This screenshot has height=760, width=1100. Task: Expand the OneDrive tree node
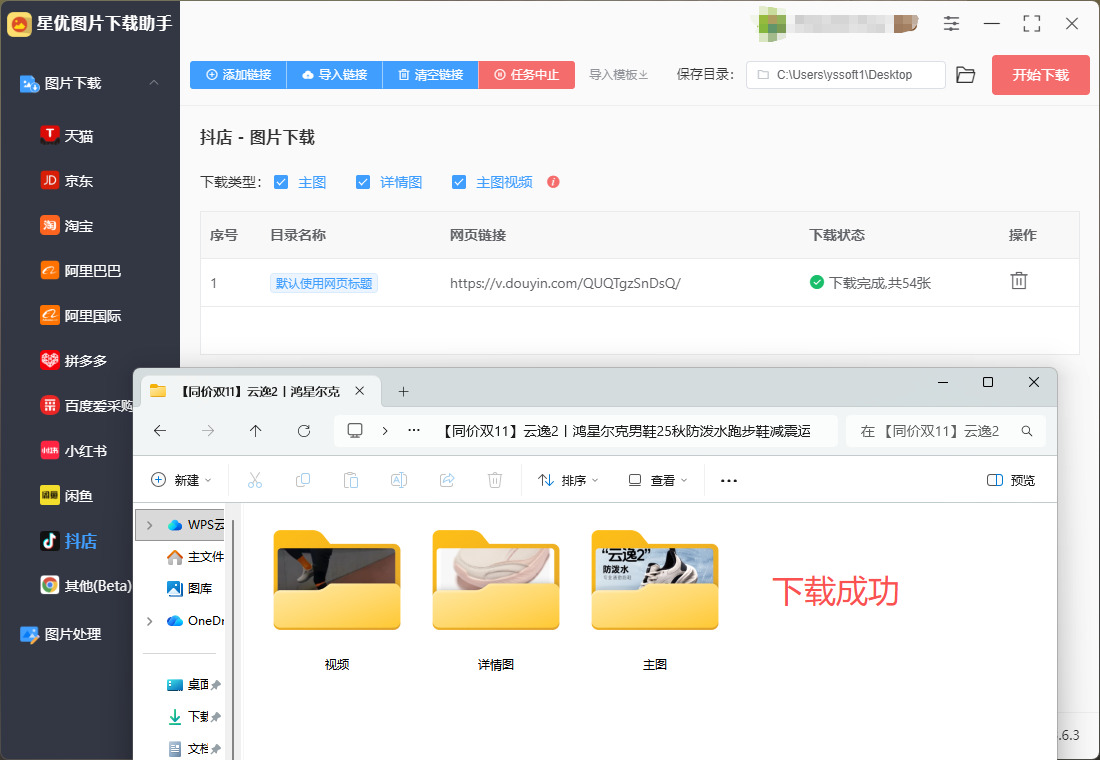pos(149,620)
